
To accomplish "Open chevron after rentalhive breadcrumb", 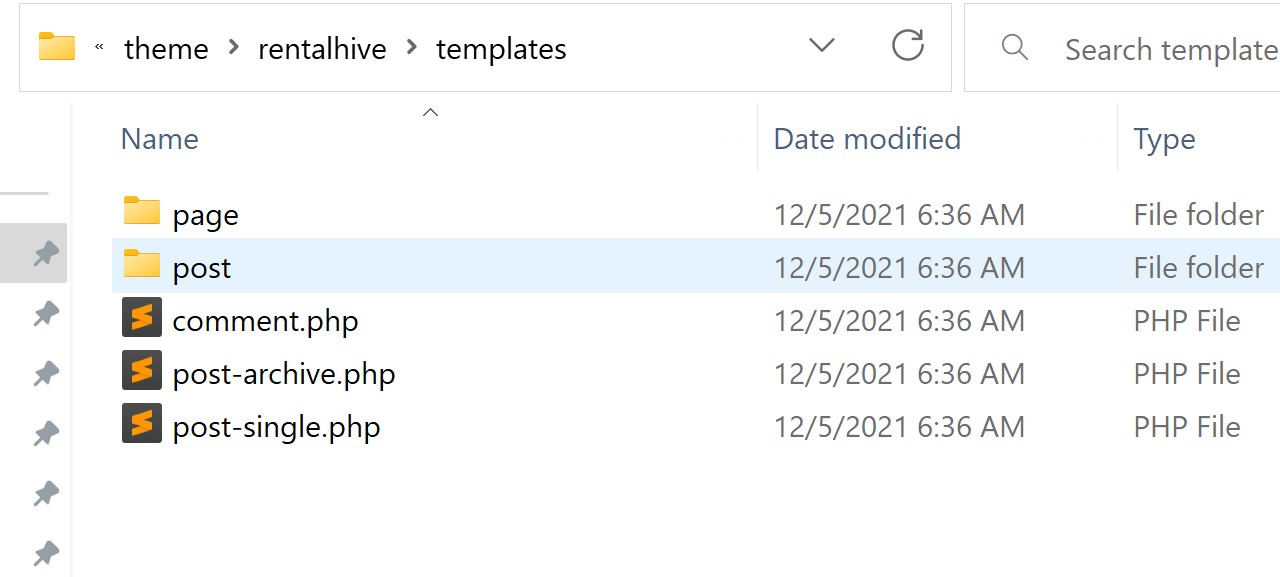I will (411, 48).
